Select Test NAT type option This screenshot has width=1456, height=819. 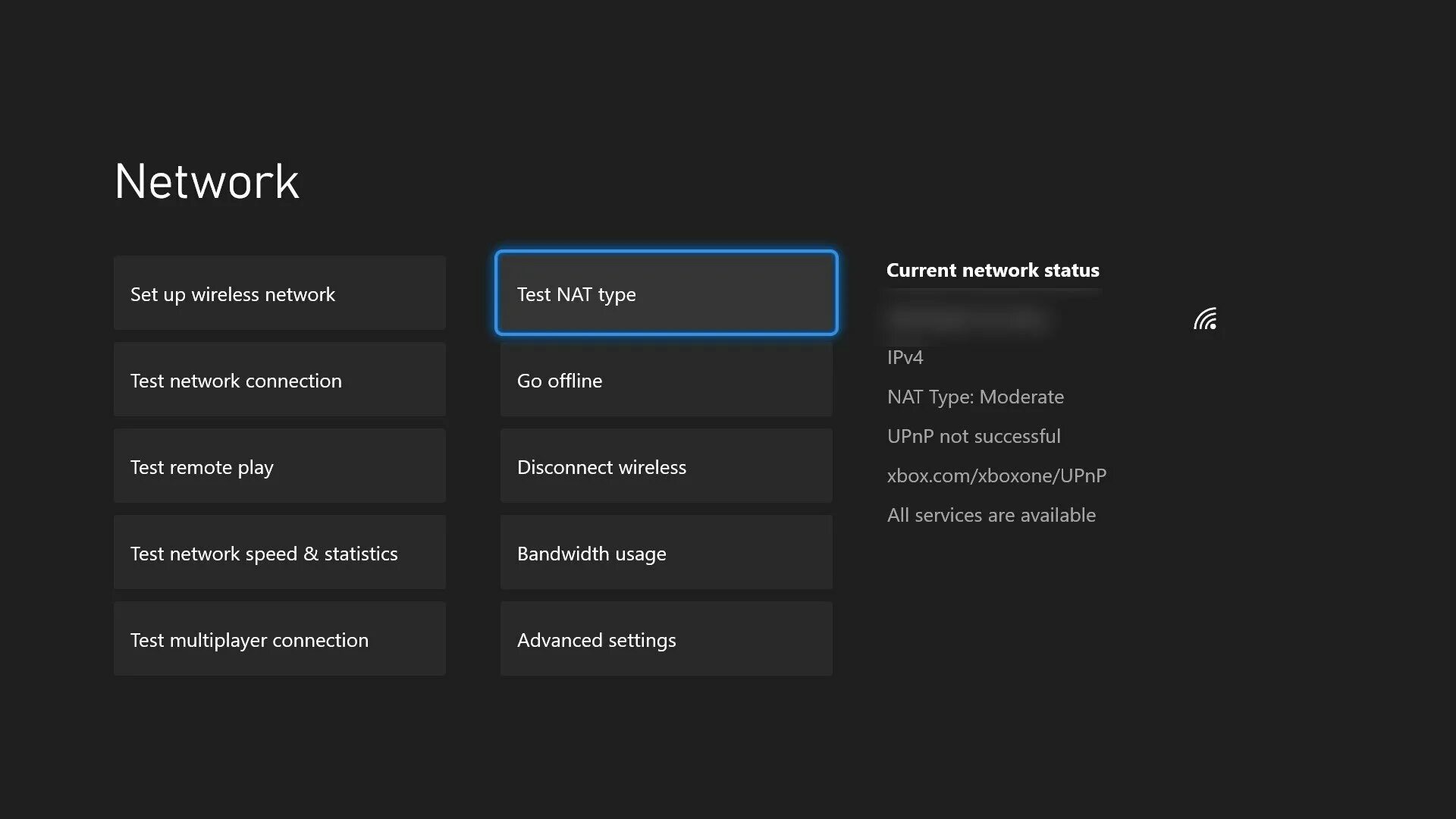[666, 293]
